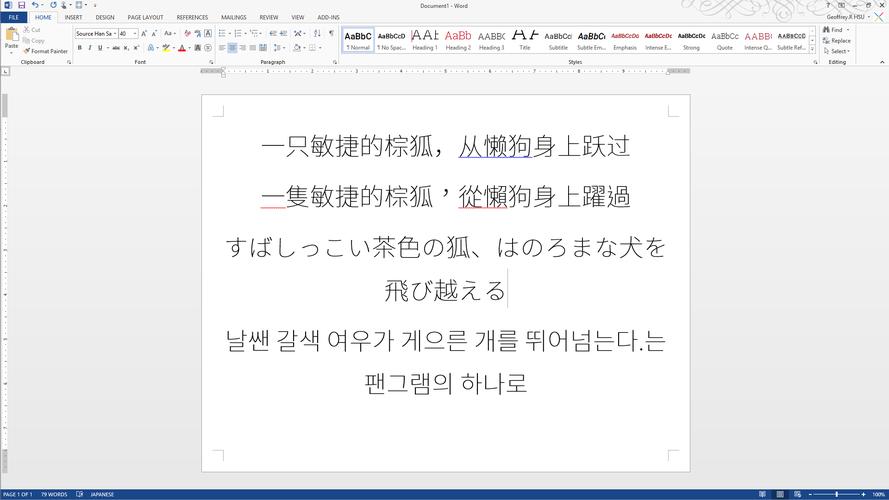
Task: Adjust the zoom slider in status bar
Action: pos(837,494)
